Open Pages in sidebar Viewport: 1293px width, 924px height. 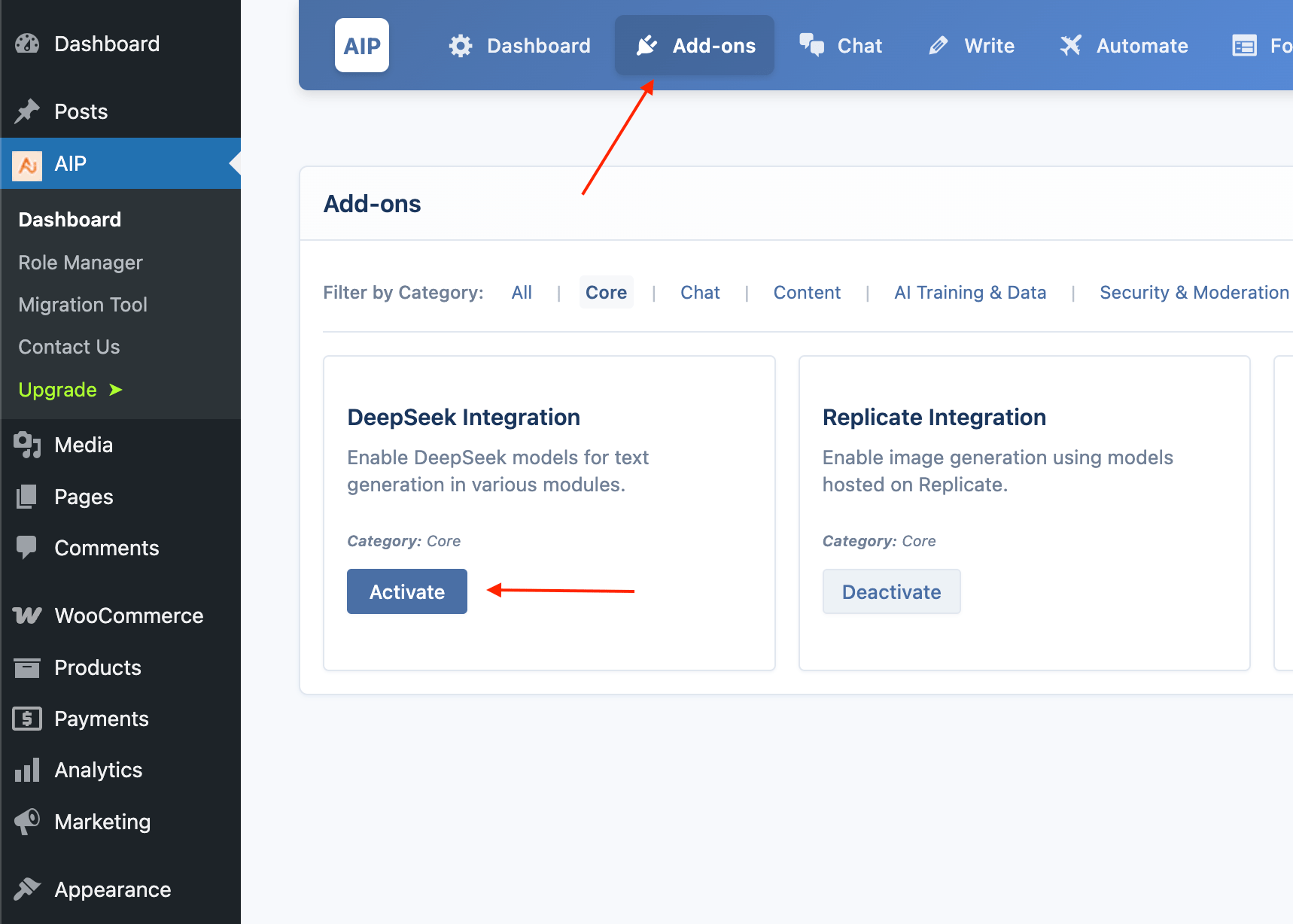(x=120, y=497)
